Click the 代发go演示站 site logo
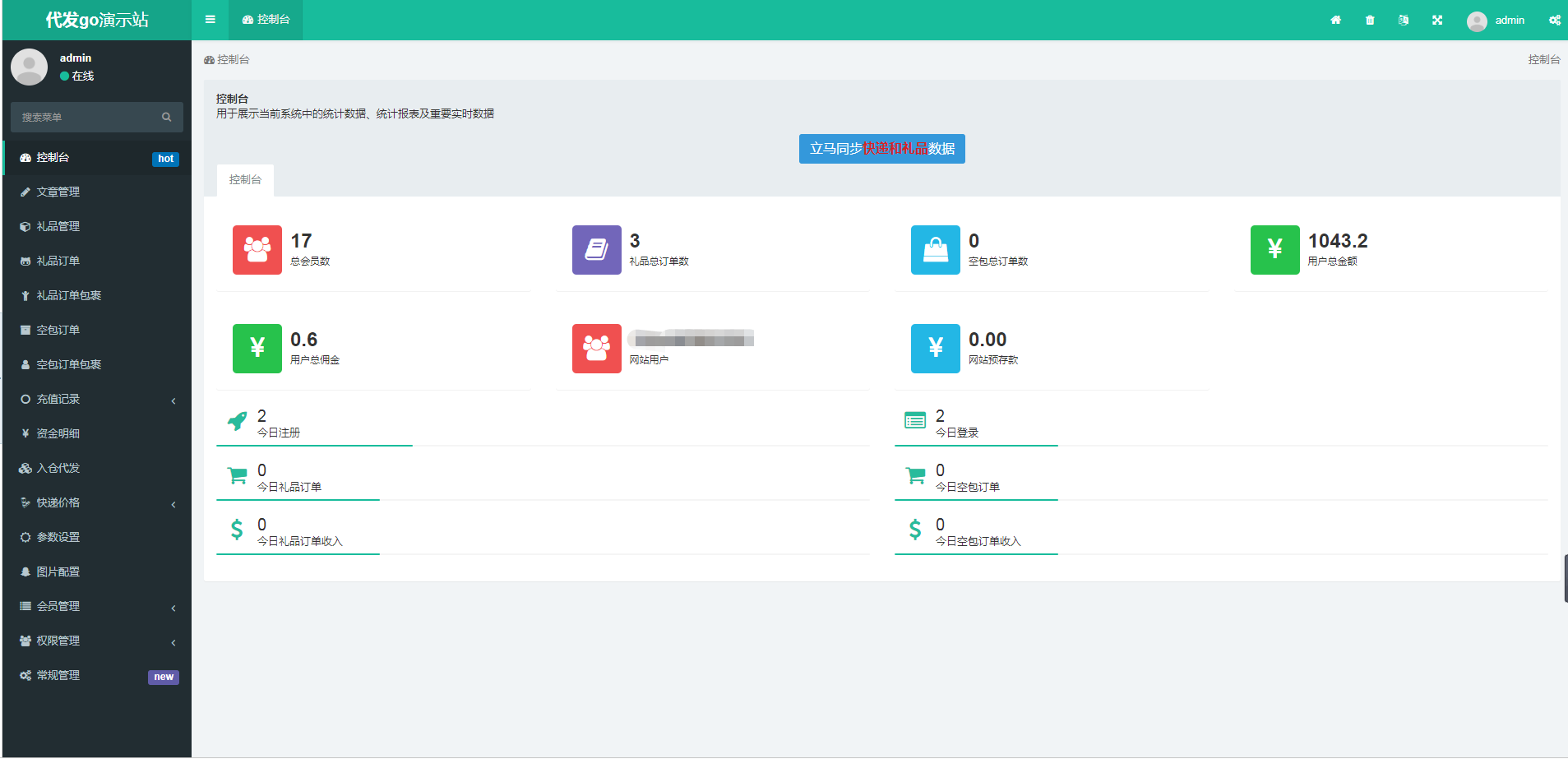Screen dimensions: 1568x759 (x=97, y=20)
